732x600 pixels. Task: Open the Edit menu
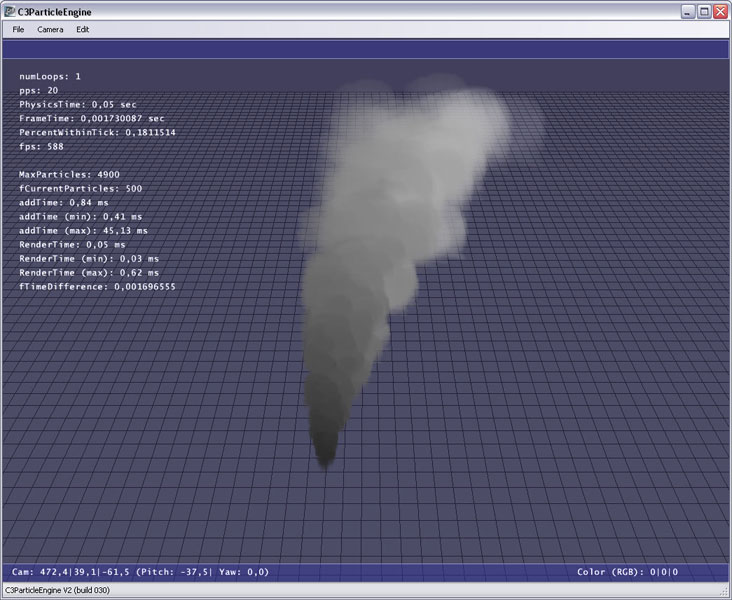[82, 29]
